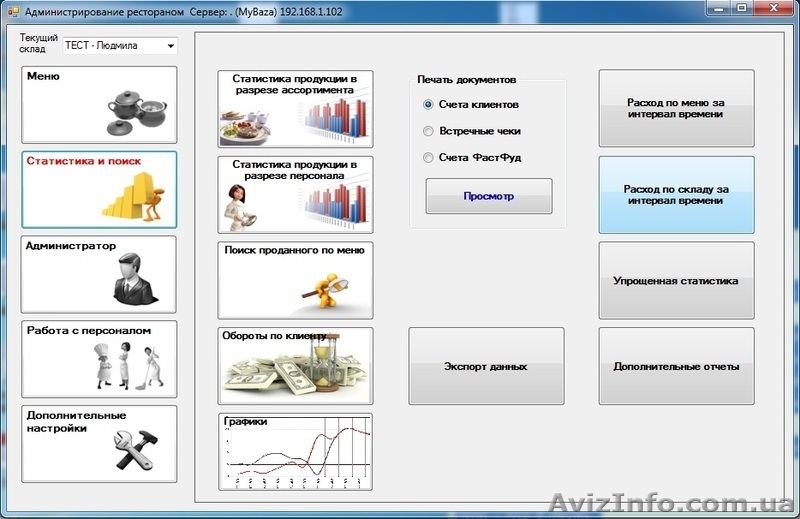Open Расход по меню за интервал времени

click(676, 108)
